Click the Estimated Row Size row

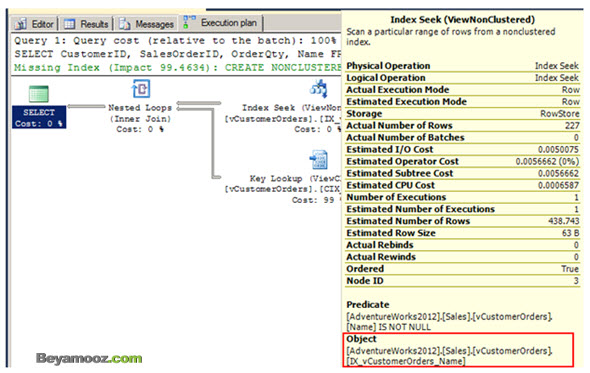pyautogui.click(x=462, y=233)
